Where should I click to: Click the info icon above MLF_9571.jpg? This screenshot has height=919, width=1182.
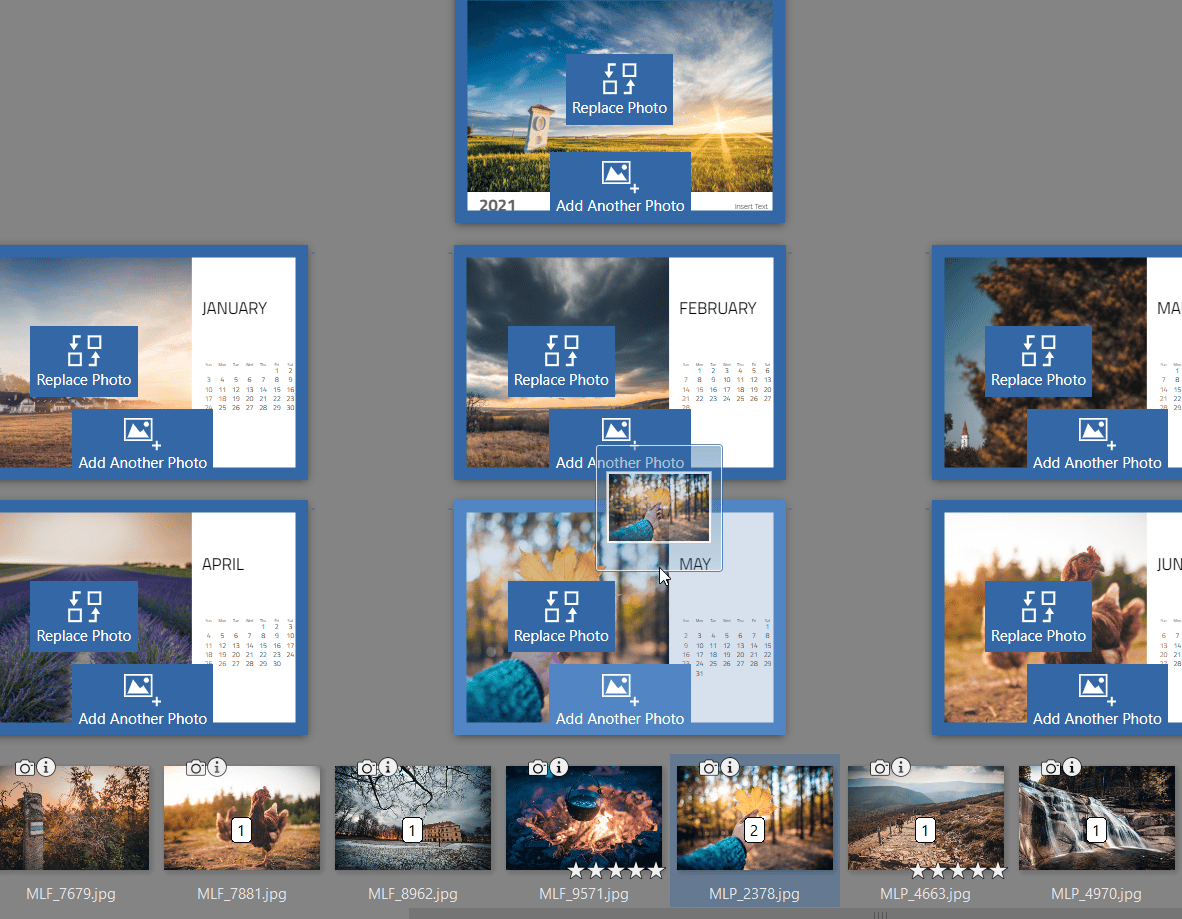point(559,767)
